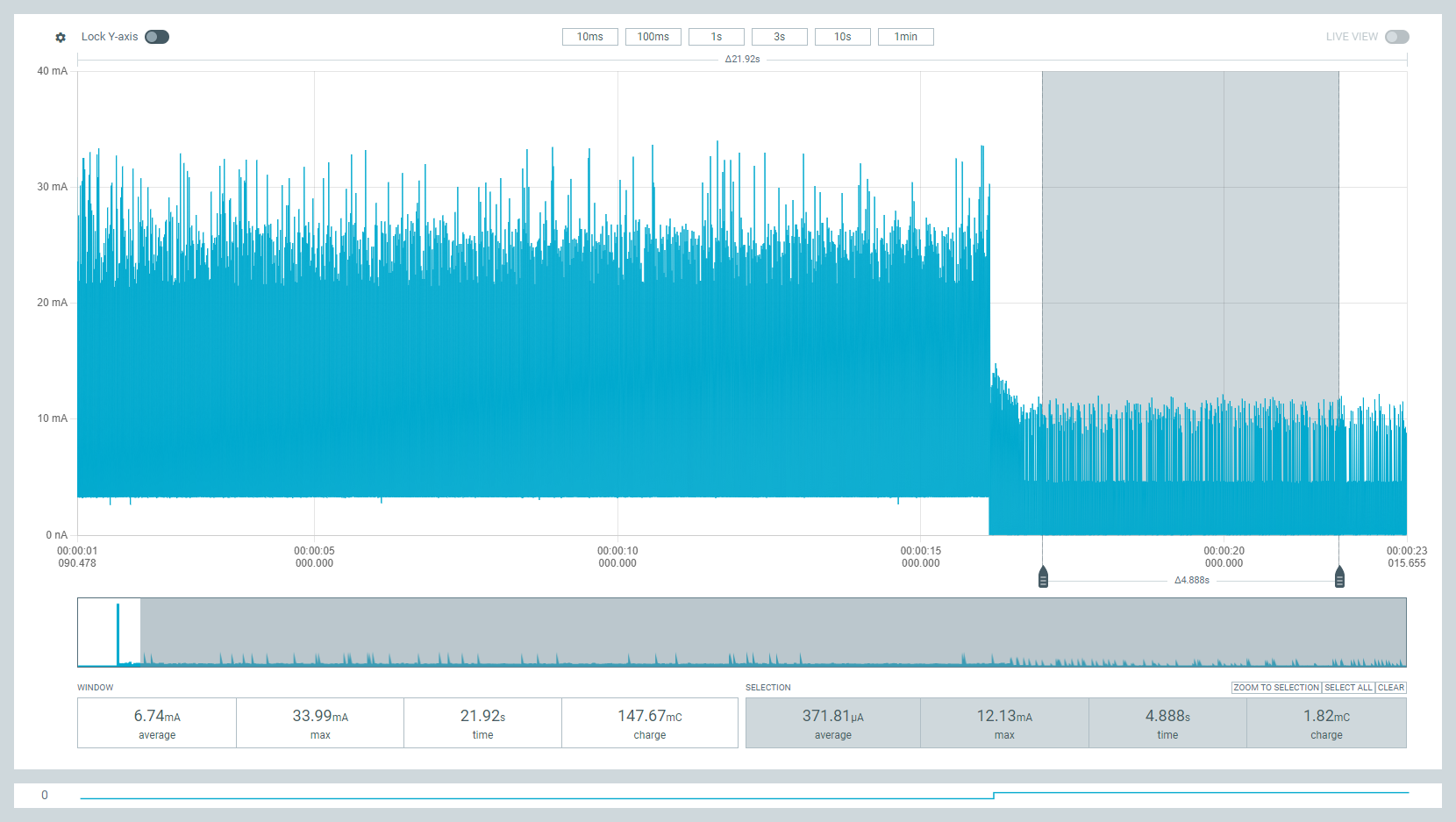
Task: Click the window charge 147.67 mC box
Action: click(649, 724)
